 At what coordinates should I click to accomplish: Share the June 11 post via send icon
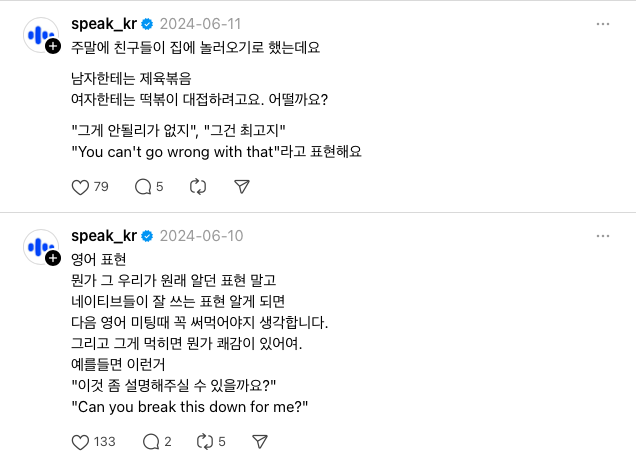(241, 186)
